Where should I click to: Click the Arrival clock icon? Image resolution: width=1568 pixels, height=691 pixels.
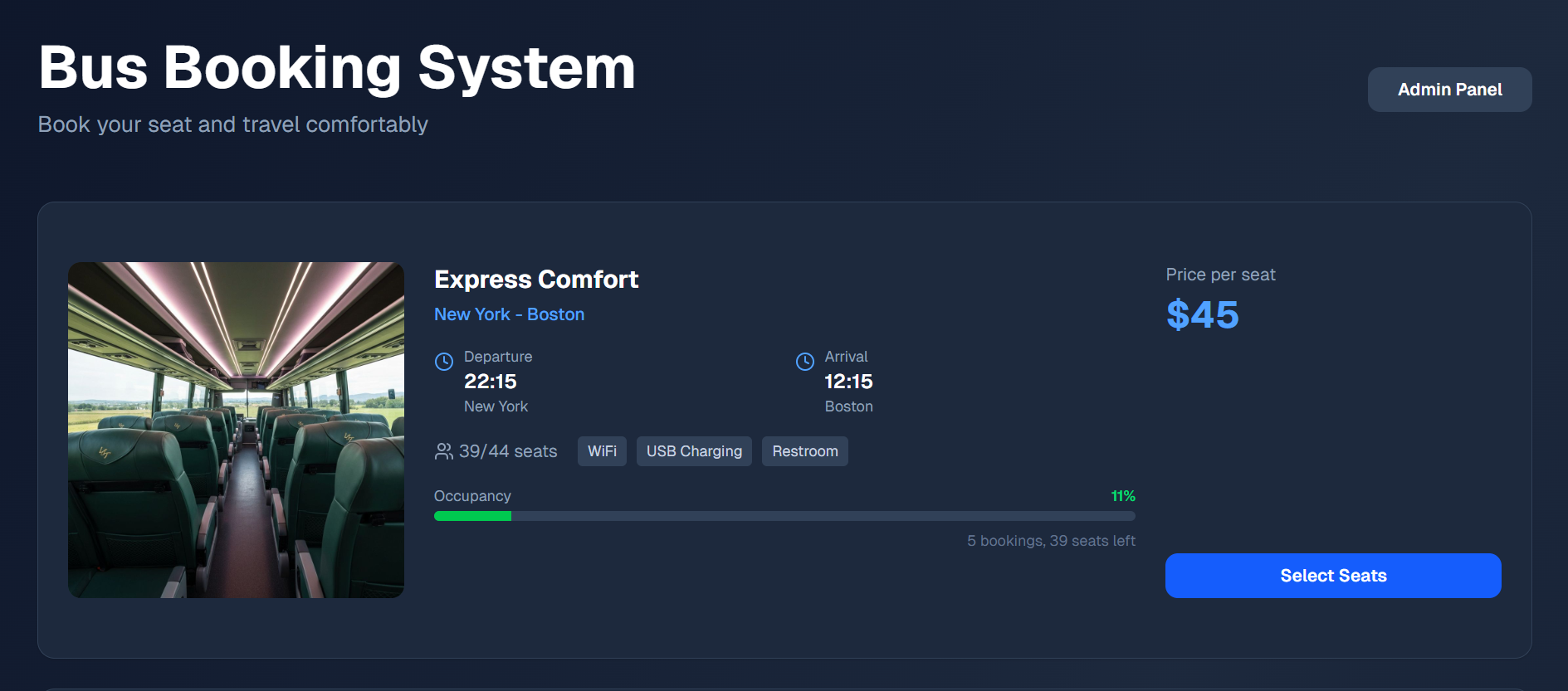coord(804,362)
